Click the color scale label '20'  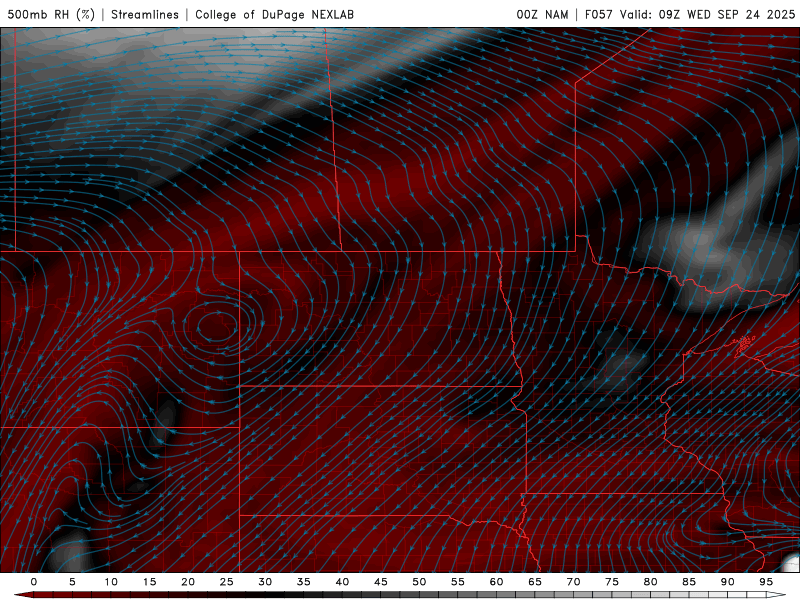[188, 582]
